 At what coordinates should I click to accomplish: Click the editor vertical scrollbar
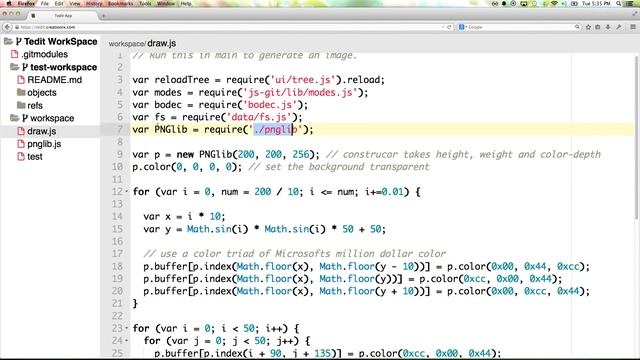coord(637,139)
